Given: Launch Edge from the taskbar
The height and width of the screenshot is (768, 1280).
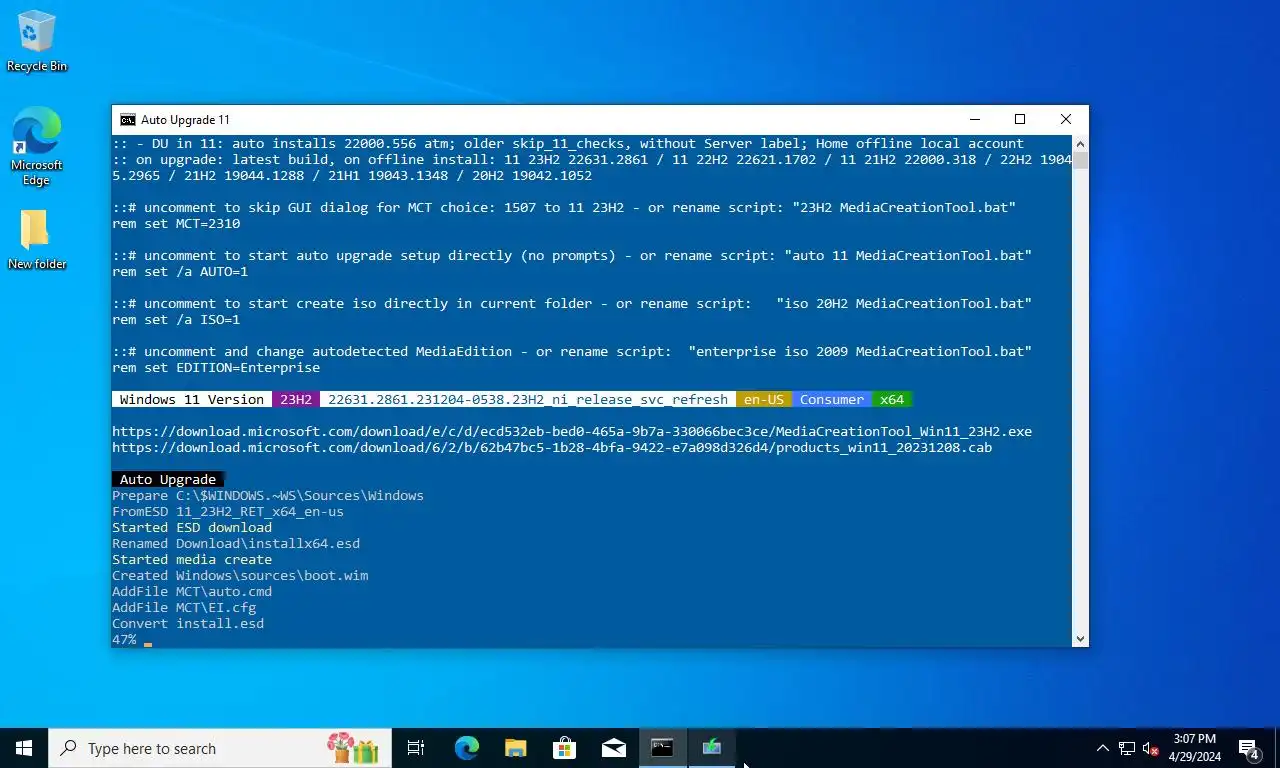Looking at the screenshot, I should [x=466, y=748].
